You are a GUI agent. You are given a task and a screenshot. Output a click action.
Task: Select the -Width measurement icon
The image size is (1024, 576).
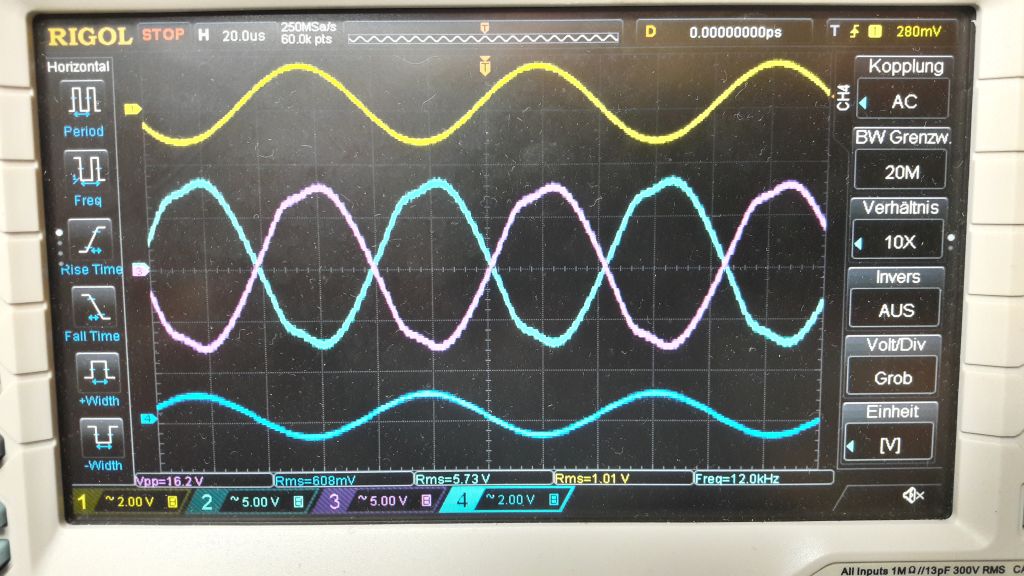[103, 436]
